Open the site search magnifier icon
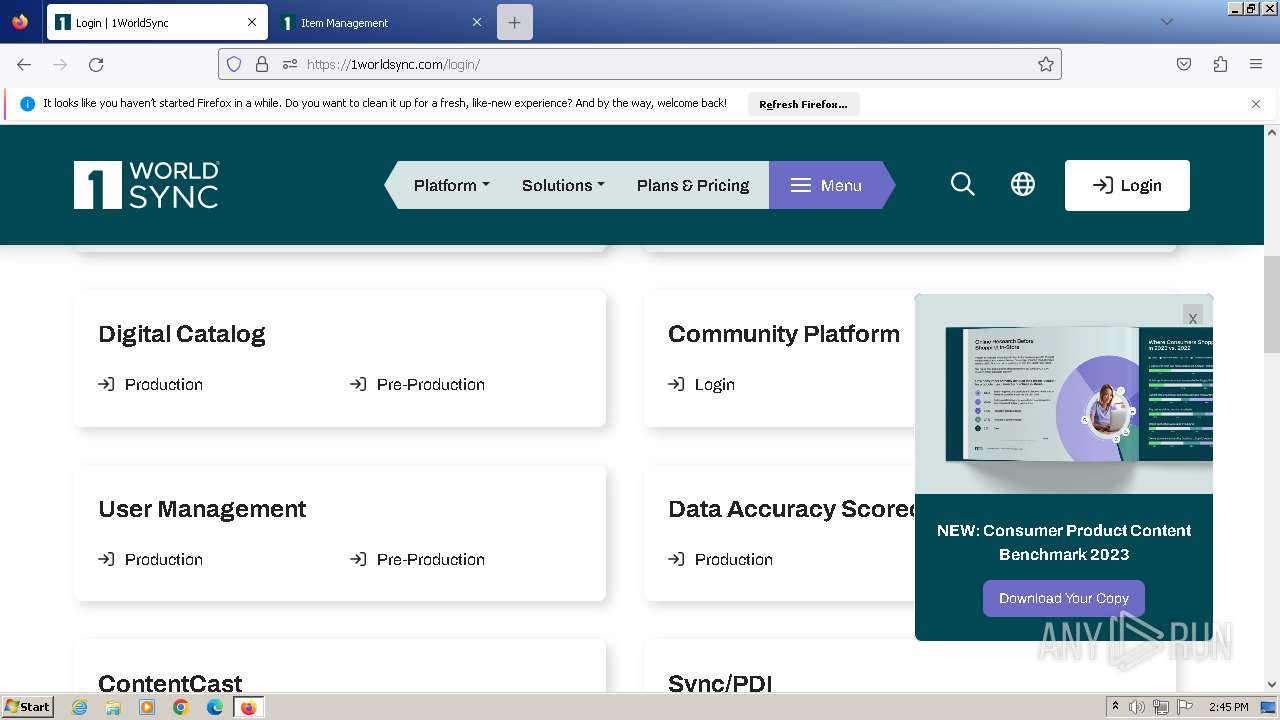 click(963, 184)
